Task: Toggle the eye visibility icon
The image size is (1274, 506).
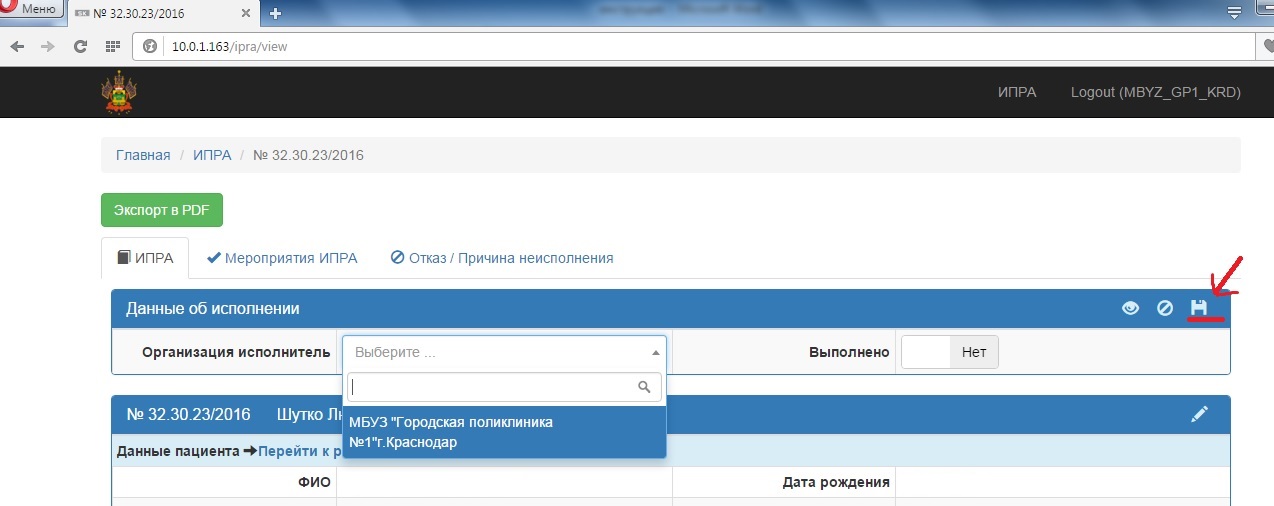Action: coord(1131,308)
